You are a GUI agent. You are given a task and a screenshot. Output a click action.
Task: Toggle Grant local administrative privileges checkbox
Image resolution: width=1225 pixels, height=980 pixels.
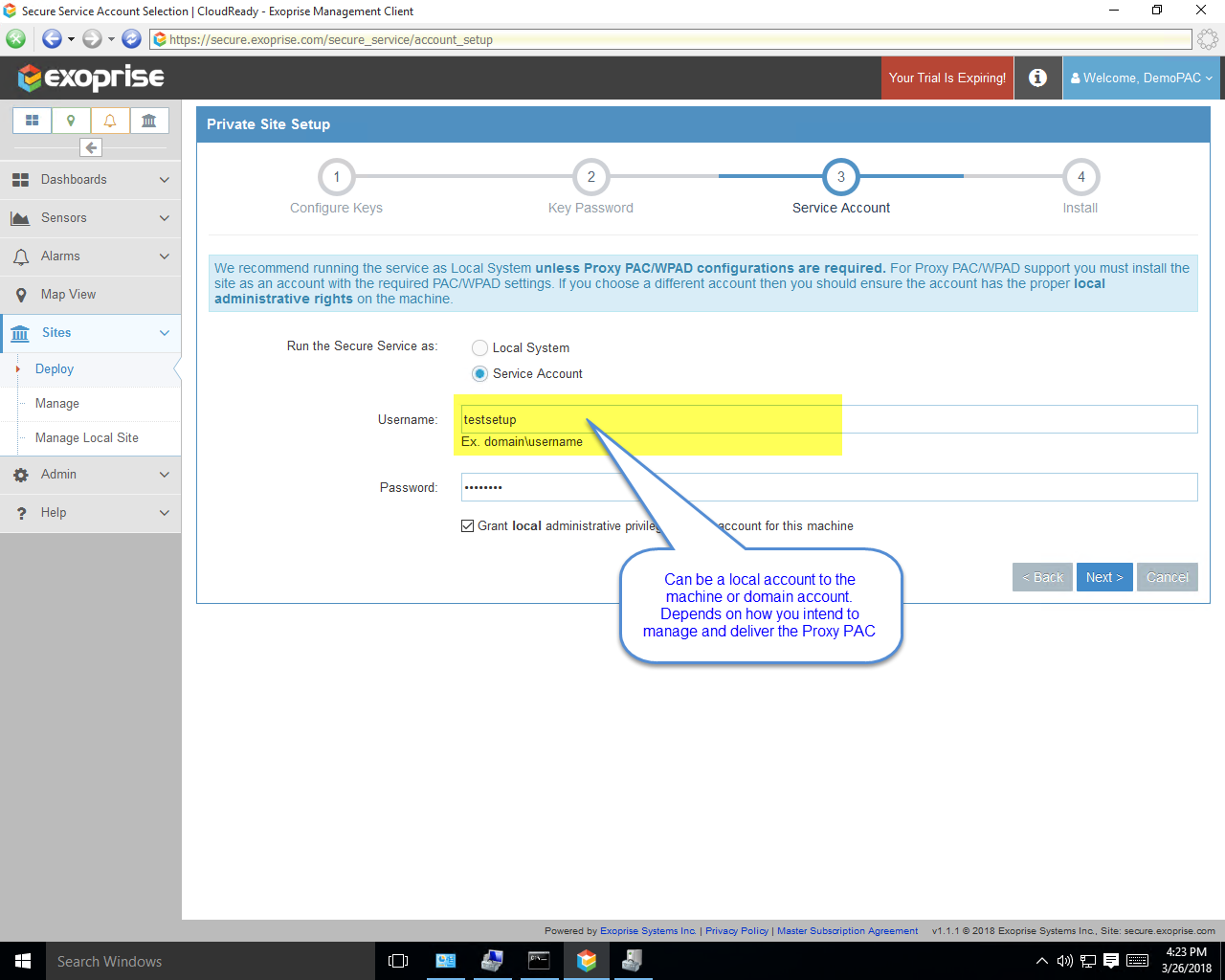[468, 525]
